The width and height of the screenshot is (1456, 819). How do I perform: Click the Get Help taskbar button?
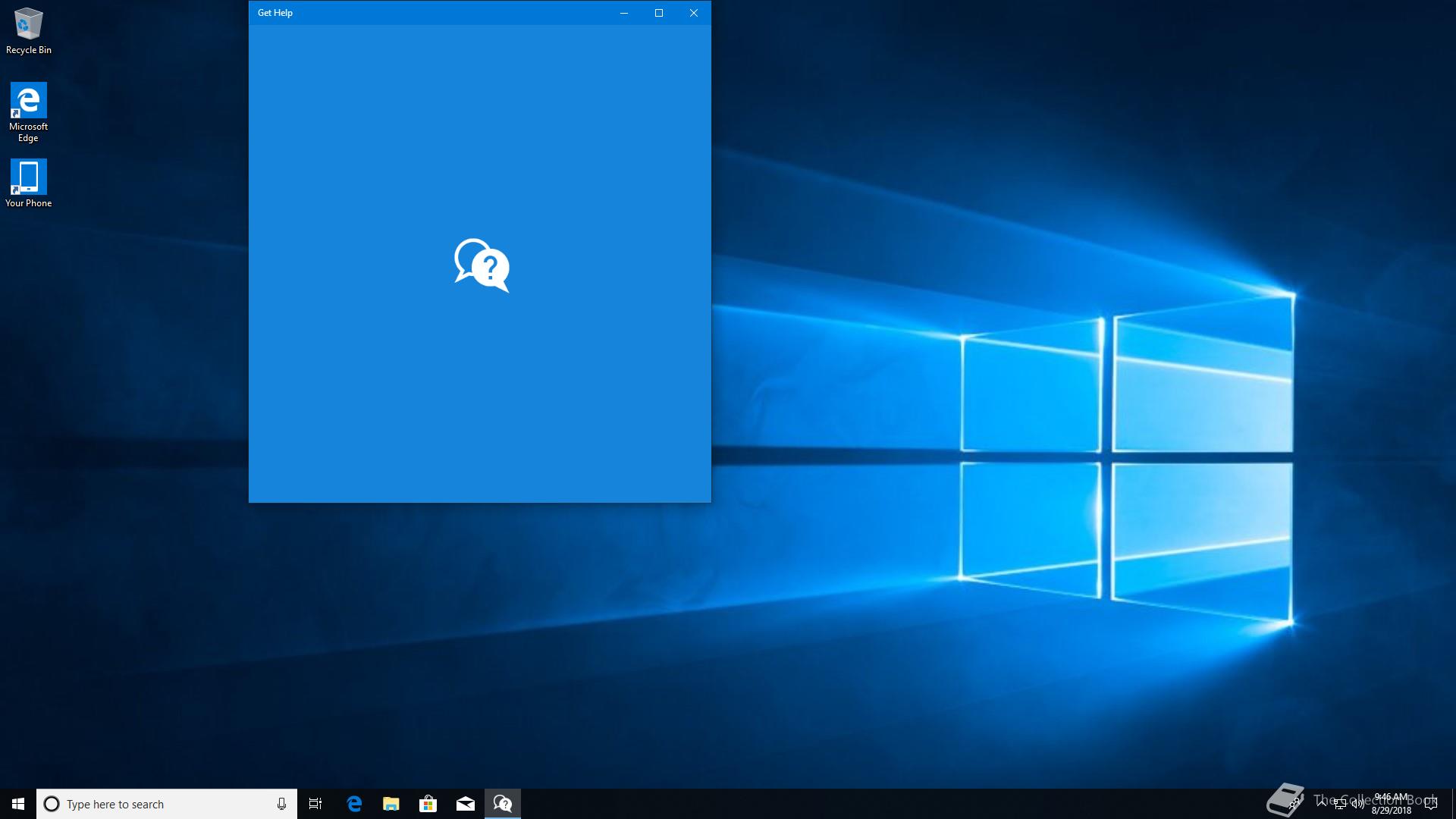coord(503,804)
